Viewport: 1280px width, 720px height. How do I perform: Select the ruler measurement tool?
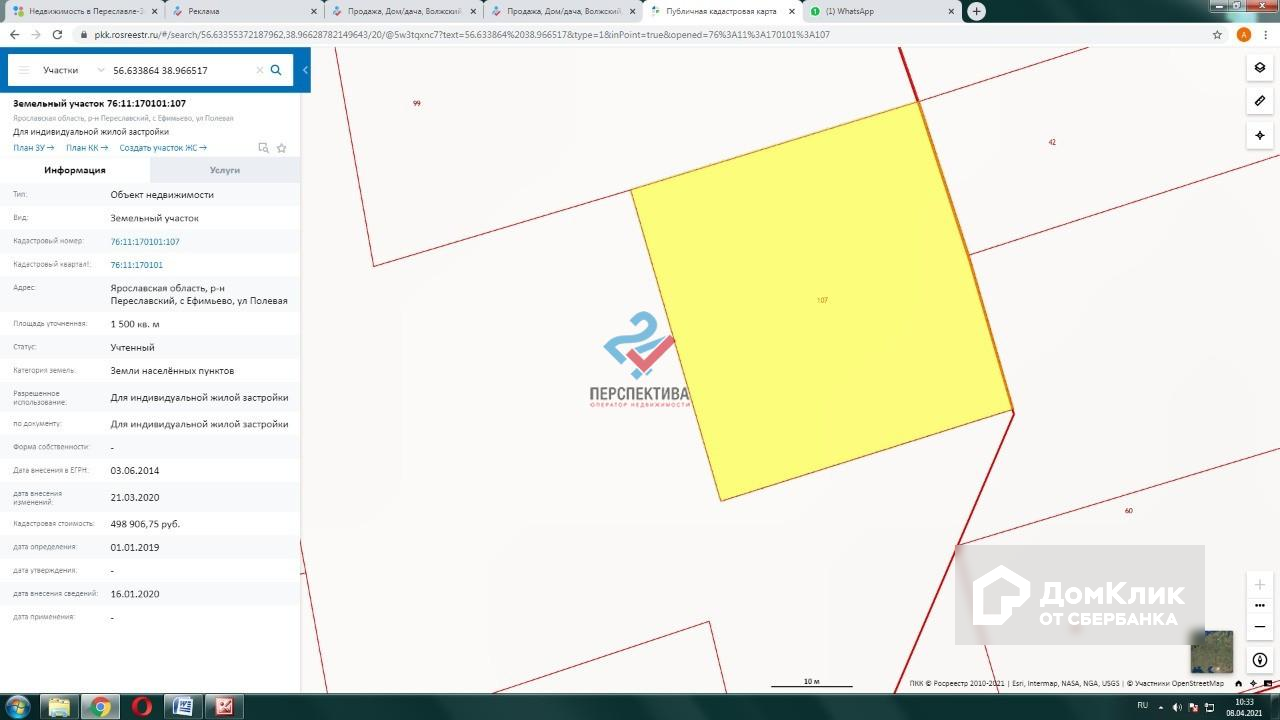1260,101
